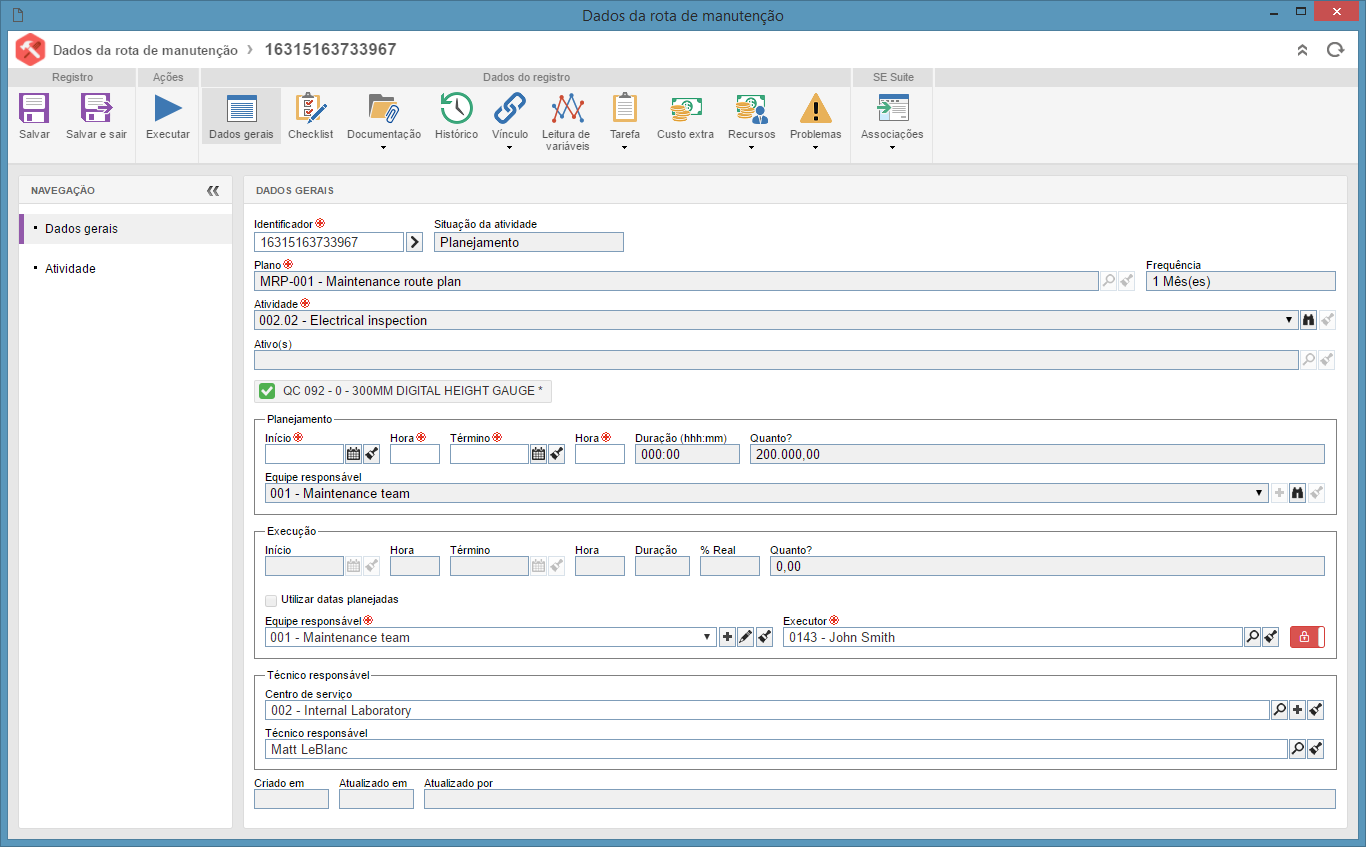Open the Execução Equipe responsável dropdown

pos(709,637)
